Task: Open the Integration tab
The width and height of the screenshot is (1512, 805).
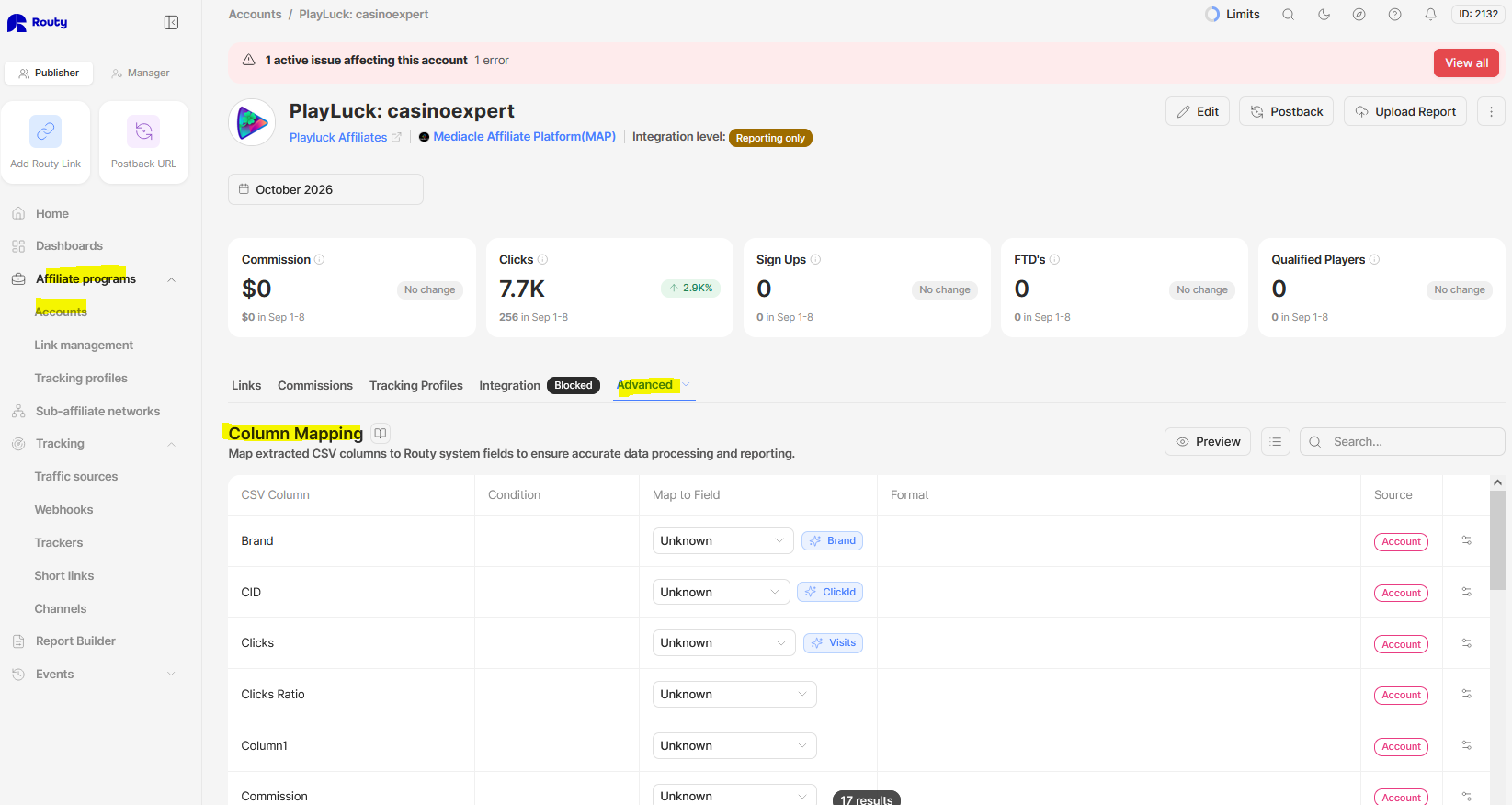Action: pos(540,386)
